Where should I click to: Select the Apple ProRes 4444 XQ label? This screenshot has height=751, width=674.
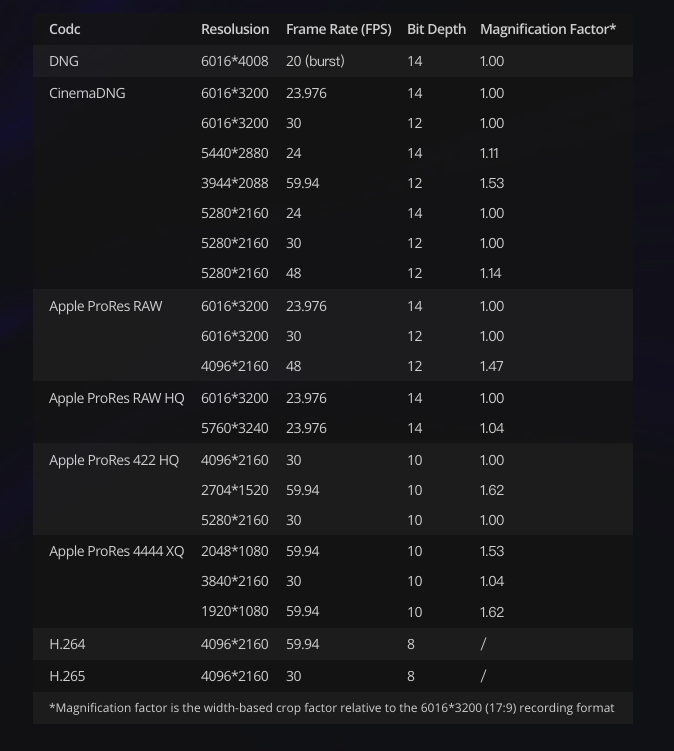click(x=116, y=551)
